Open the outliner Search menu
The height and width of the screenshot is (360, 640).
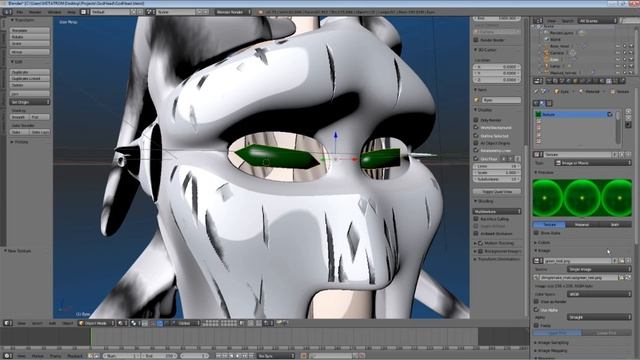click(x=567, y=20)
